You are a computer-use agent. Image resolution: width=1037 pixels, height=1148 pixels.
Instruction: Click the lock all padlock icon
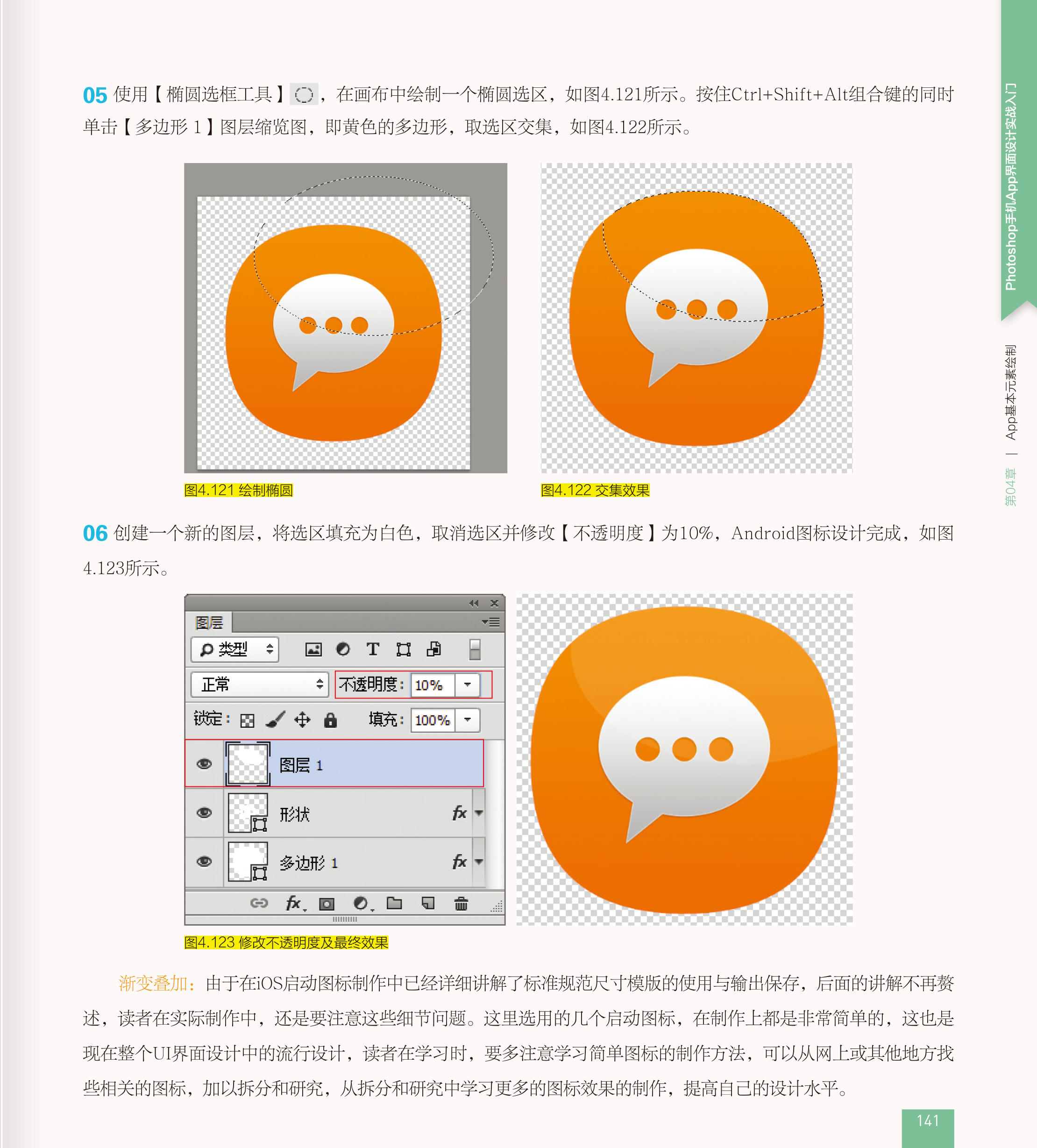(330, 720)
